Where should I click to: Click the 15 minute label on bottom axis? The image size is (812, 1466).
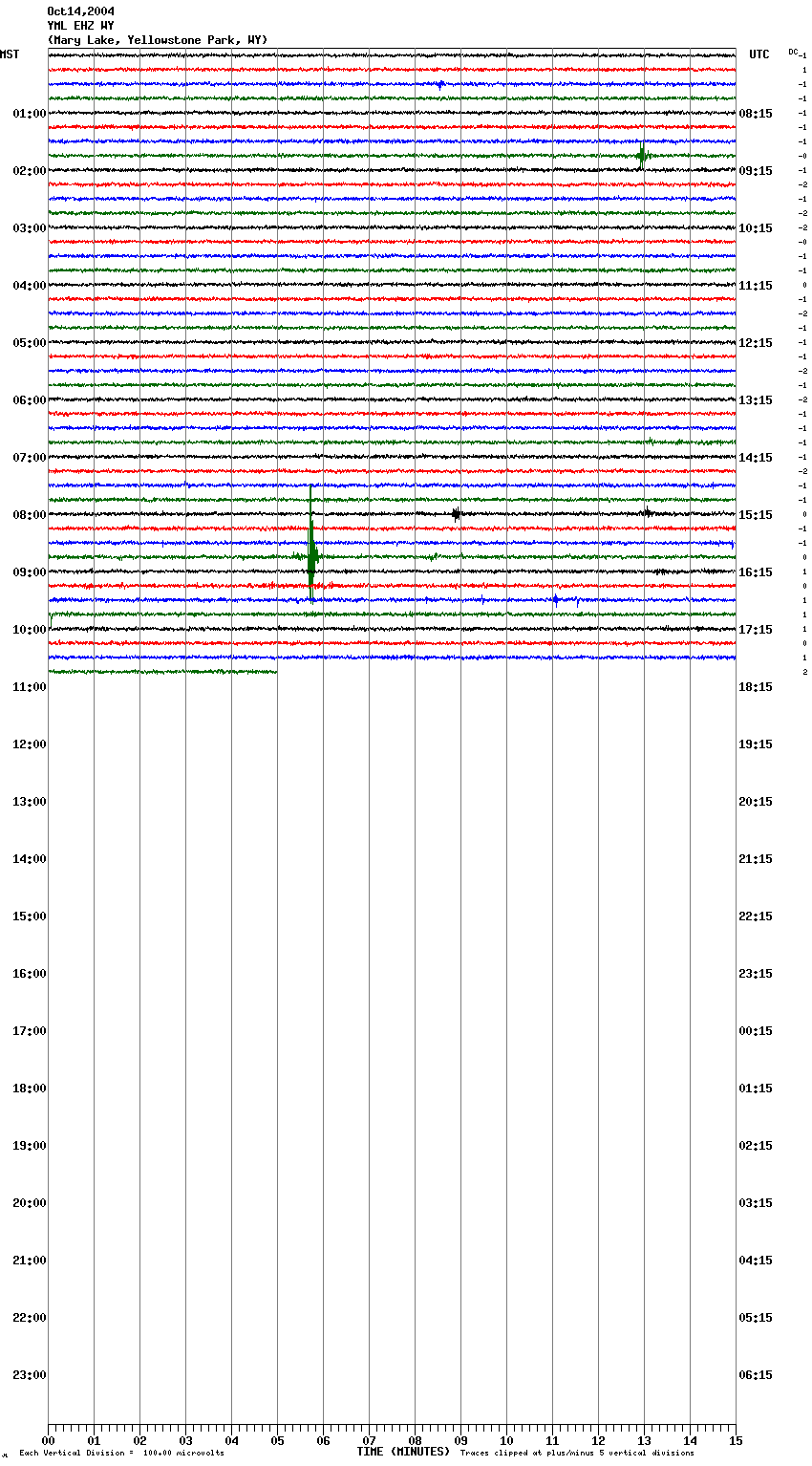[x=736, y=1440]
